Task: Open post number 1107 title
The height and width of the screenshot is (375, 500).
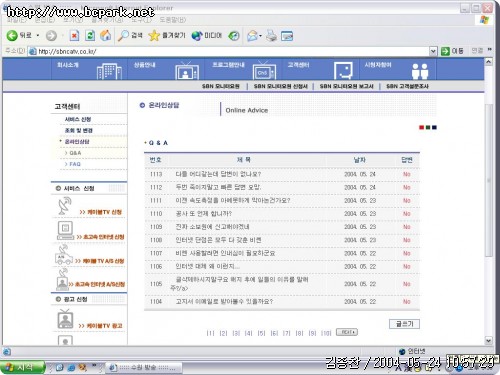Action: pos(225,253)
